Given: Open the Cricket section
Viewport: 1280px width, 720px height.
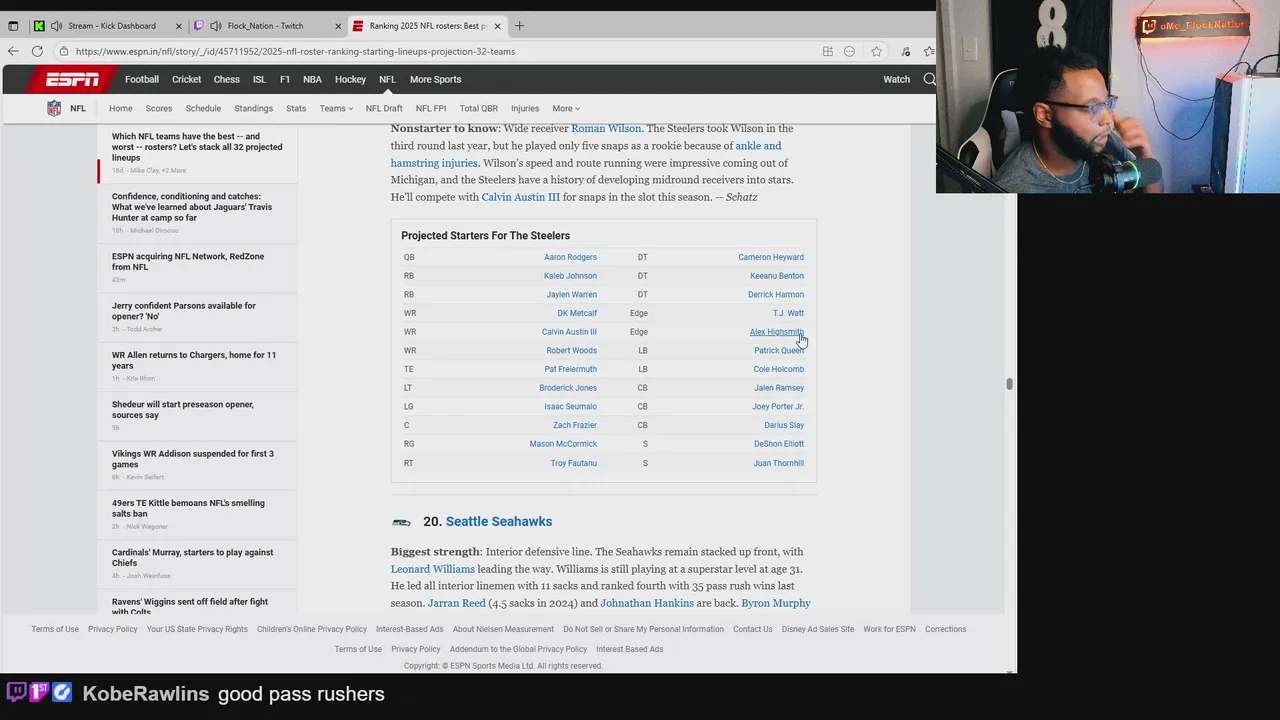Looking at the screenshot, I should coord(186,79).
